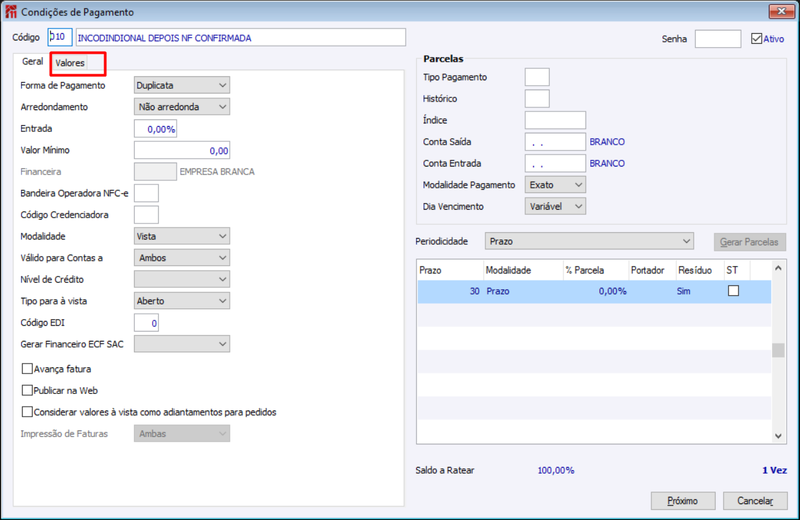Click the ST column header
This screenshot has height=520, width=800.
tap(737, 270)
